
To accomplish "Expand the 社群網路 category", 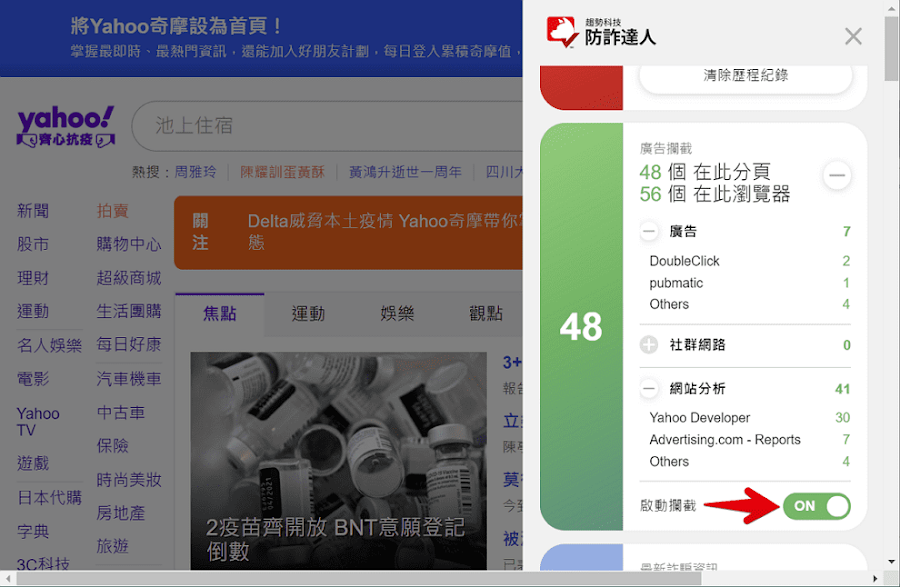I will point(649,345).
